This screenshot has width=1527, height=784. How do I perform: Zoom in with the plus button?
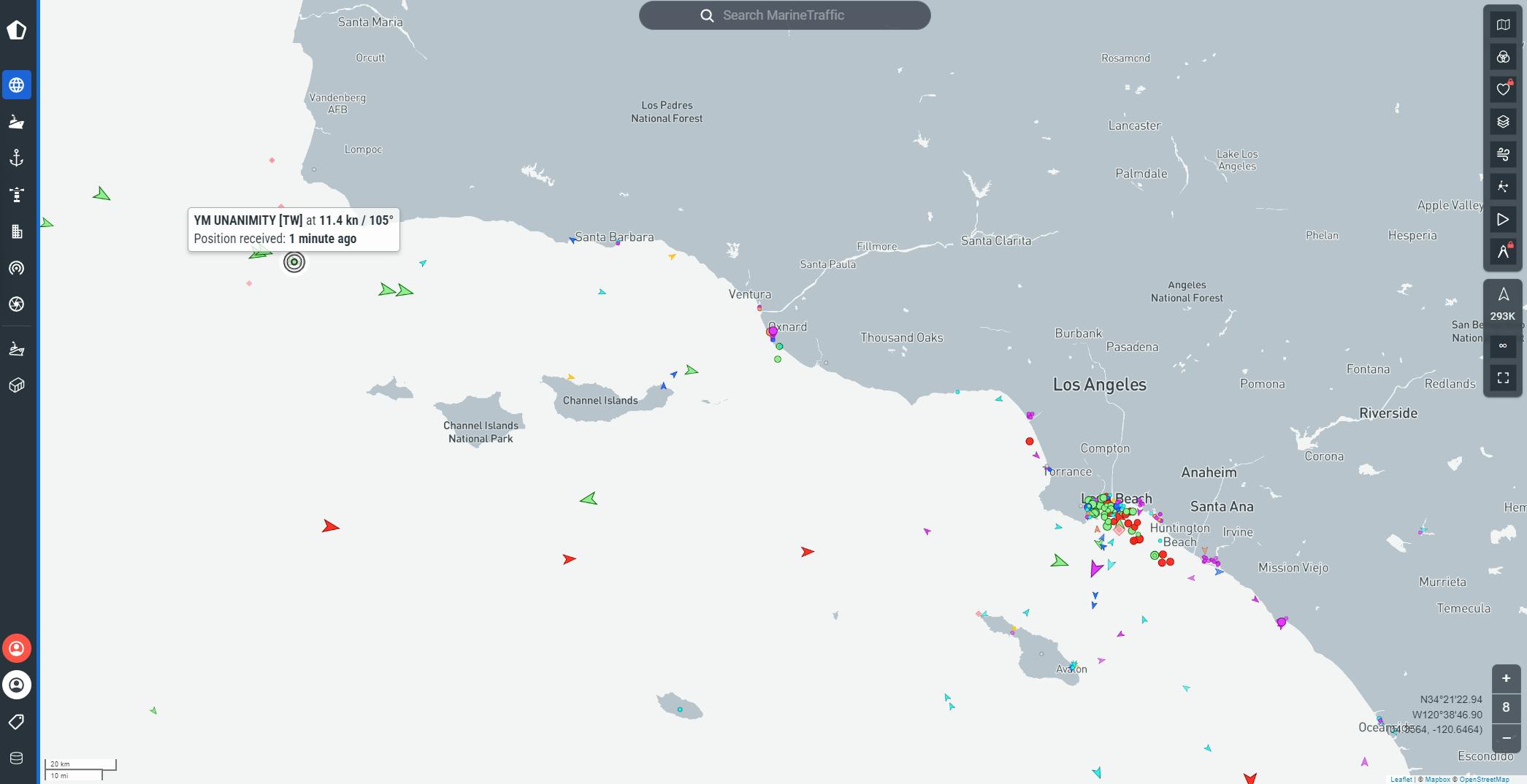point(1506,678)
